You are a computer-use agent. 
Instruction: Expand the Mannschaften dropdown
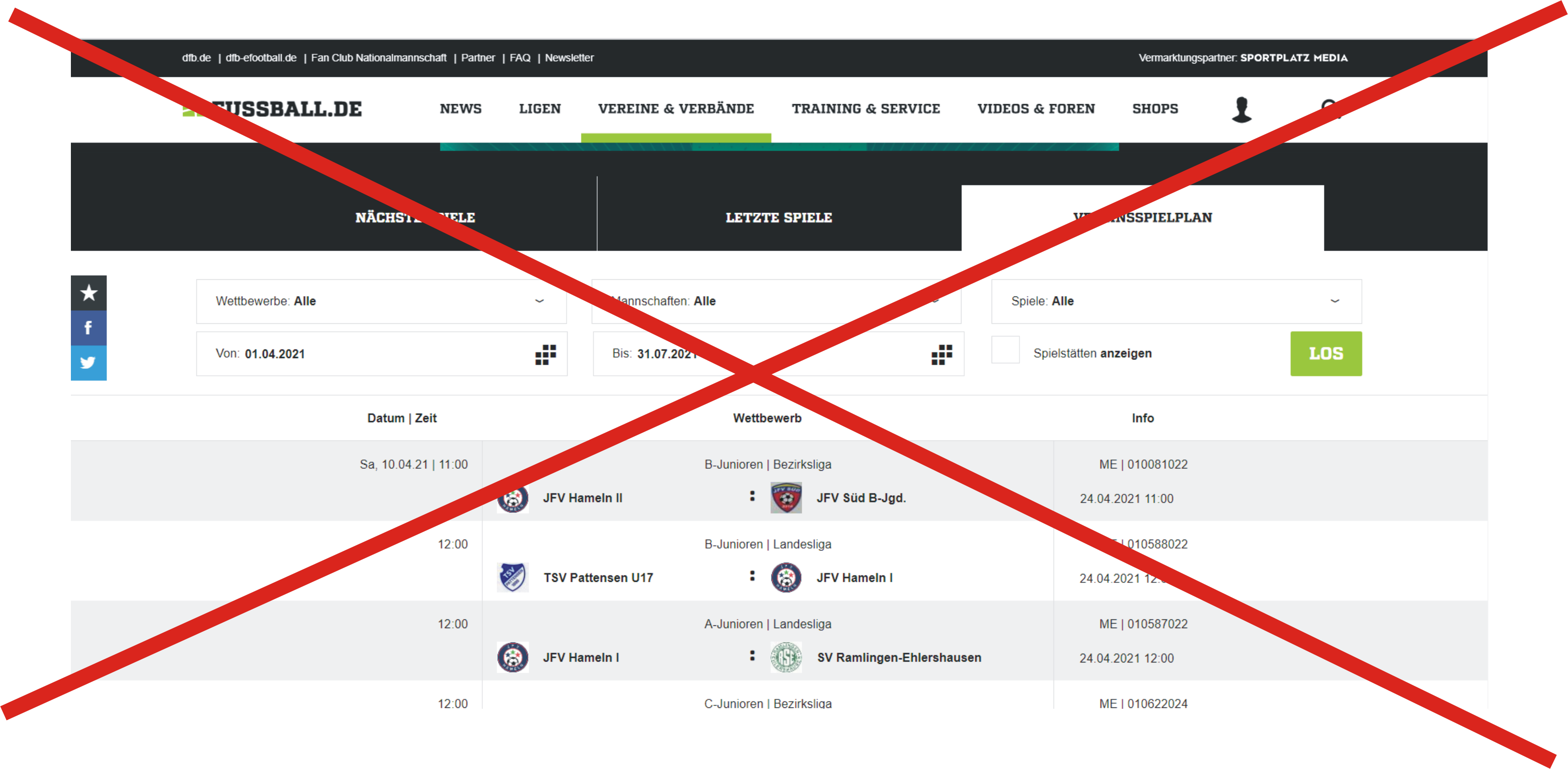click(776, 301)
